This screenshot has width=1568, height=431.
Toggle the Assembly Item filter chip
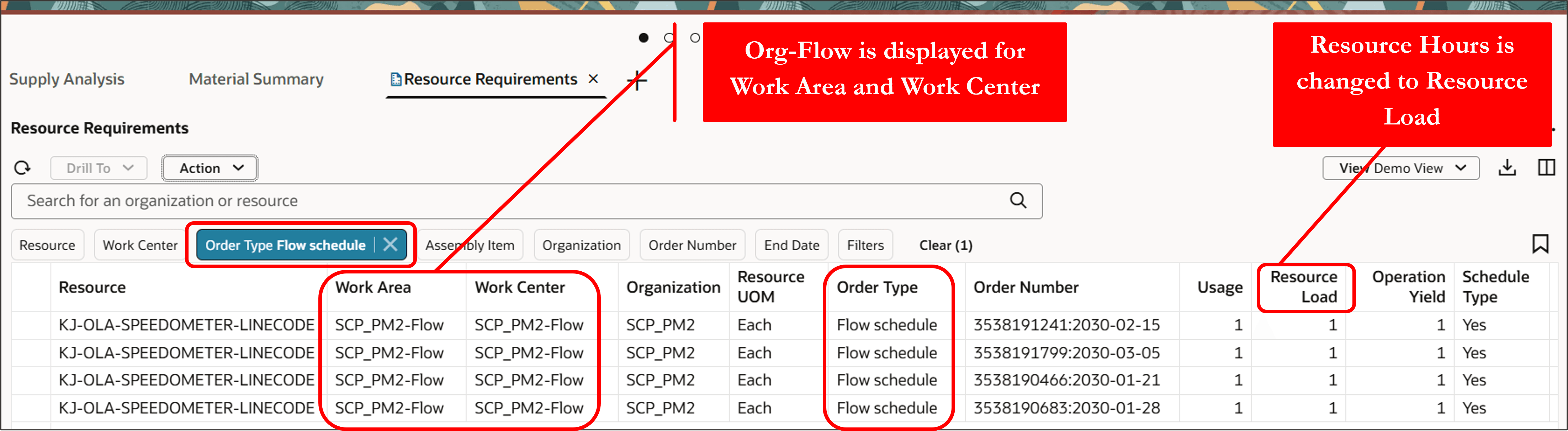click(x=471, y=245)
